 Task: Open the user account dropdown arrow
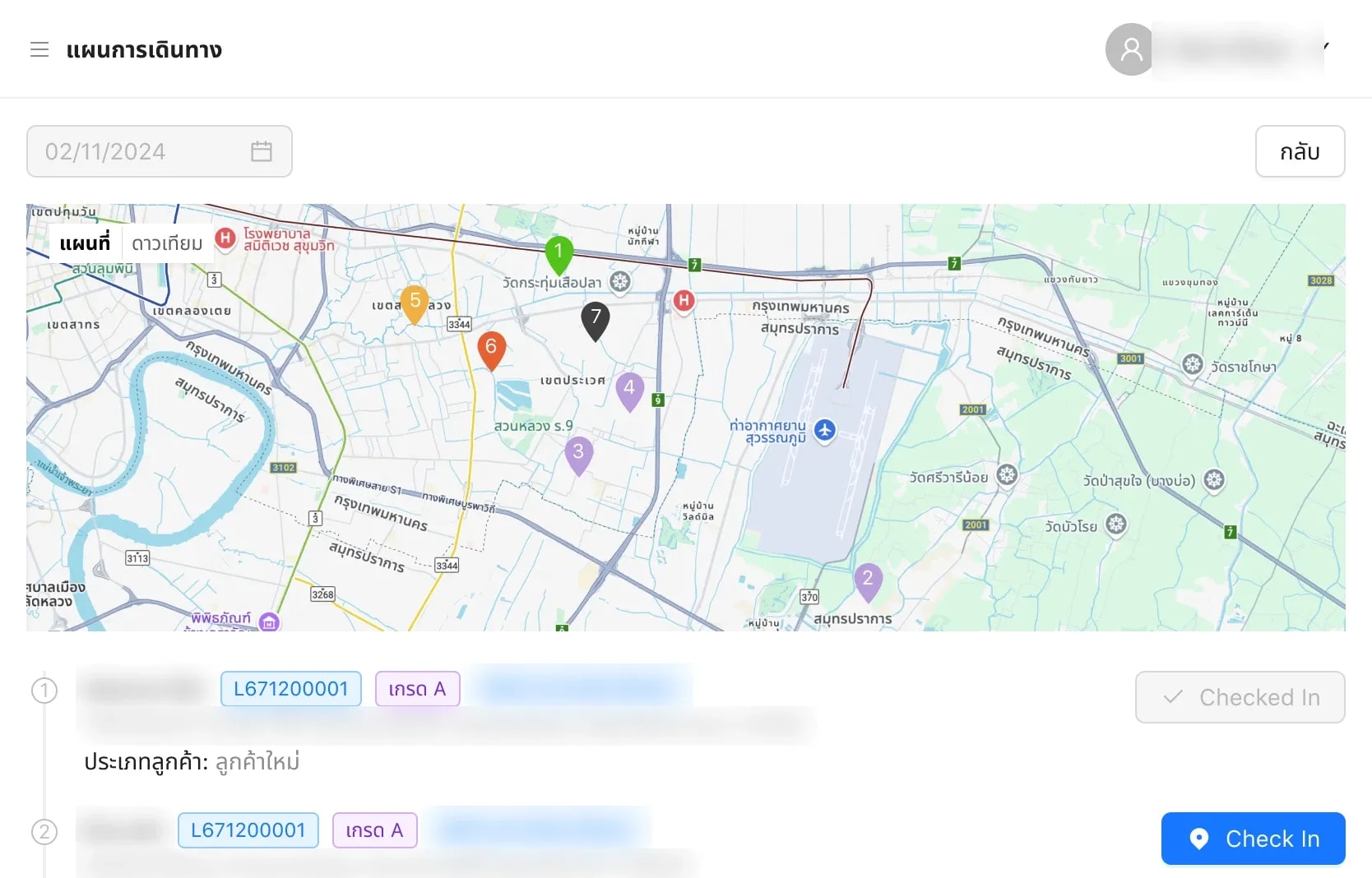tap(1326, 47)
